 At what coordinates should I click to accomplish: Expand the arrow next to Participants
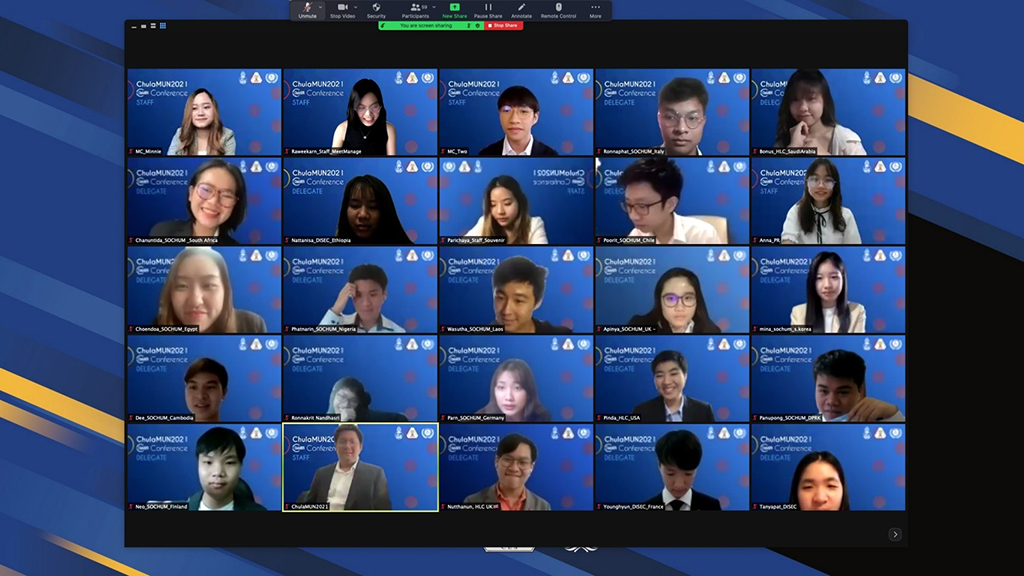click(x=431, y=7)
